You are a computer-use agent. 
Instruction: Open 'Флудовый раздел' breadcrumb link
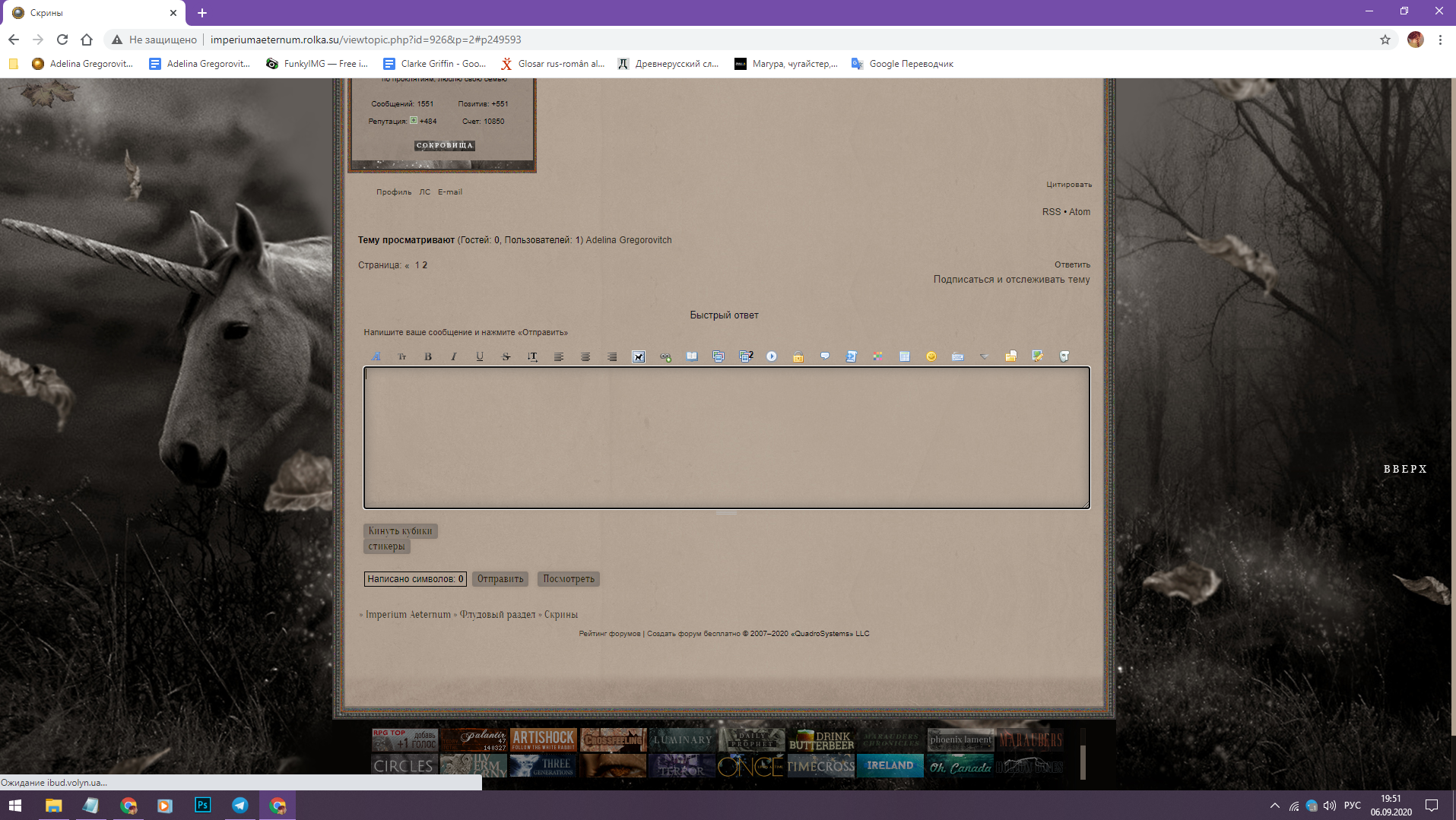pos(498,615)
